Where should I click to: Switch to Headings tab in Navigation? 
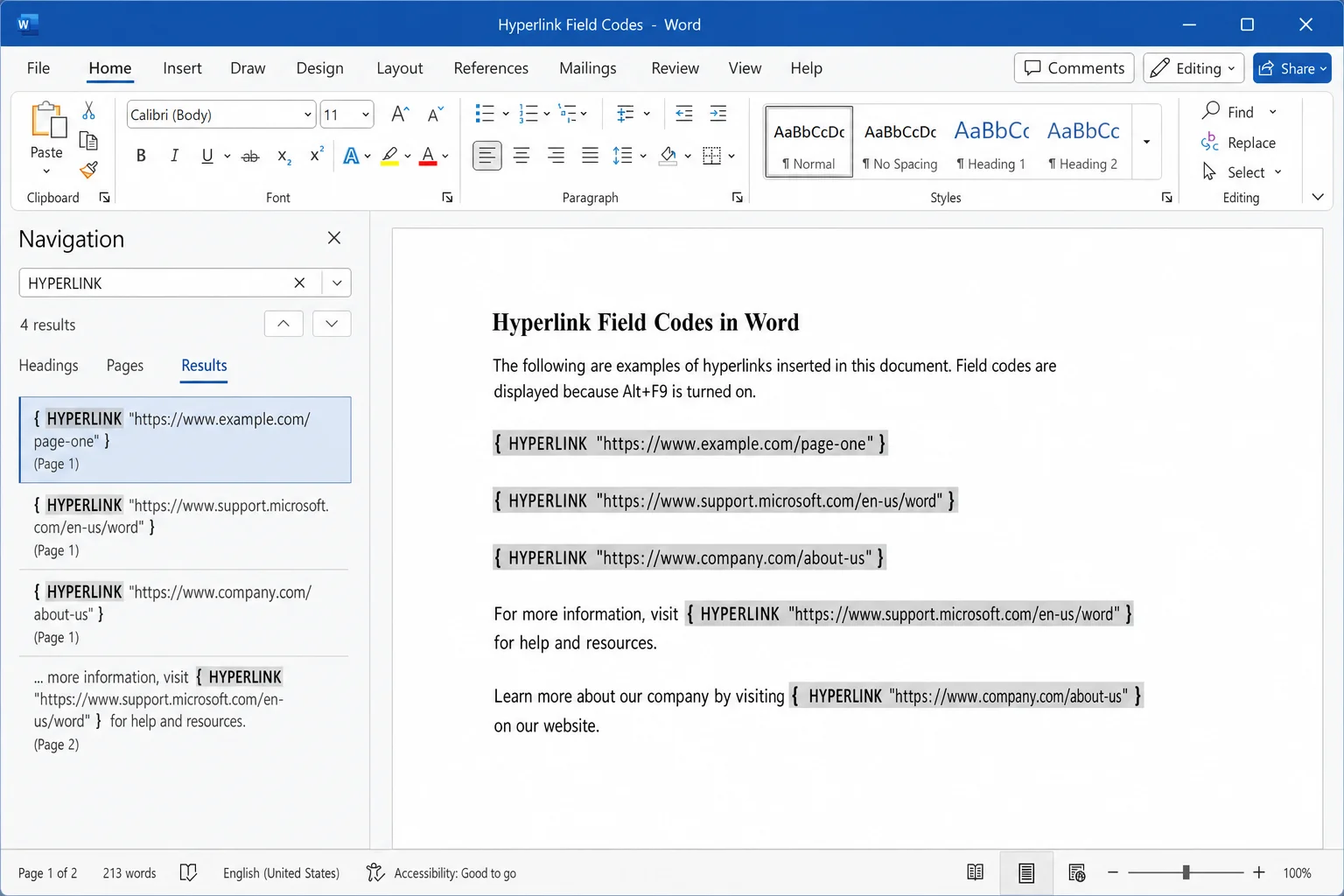click(48, 365)
